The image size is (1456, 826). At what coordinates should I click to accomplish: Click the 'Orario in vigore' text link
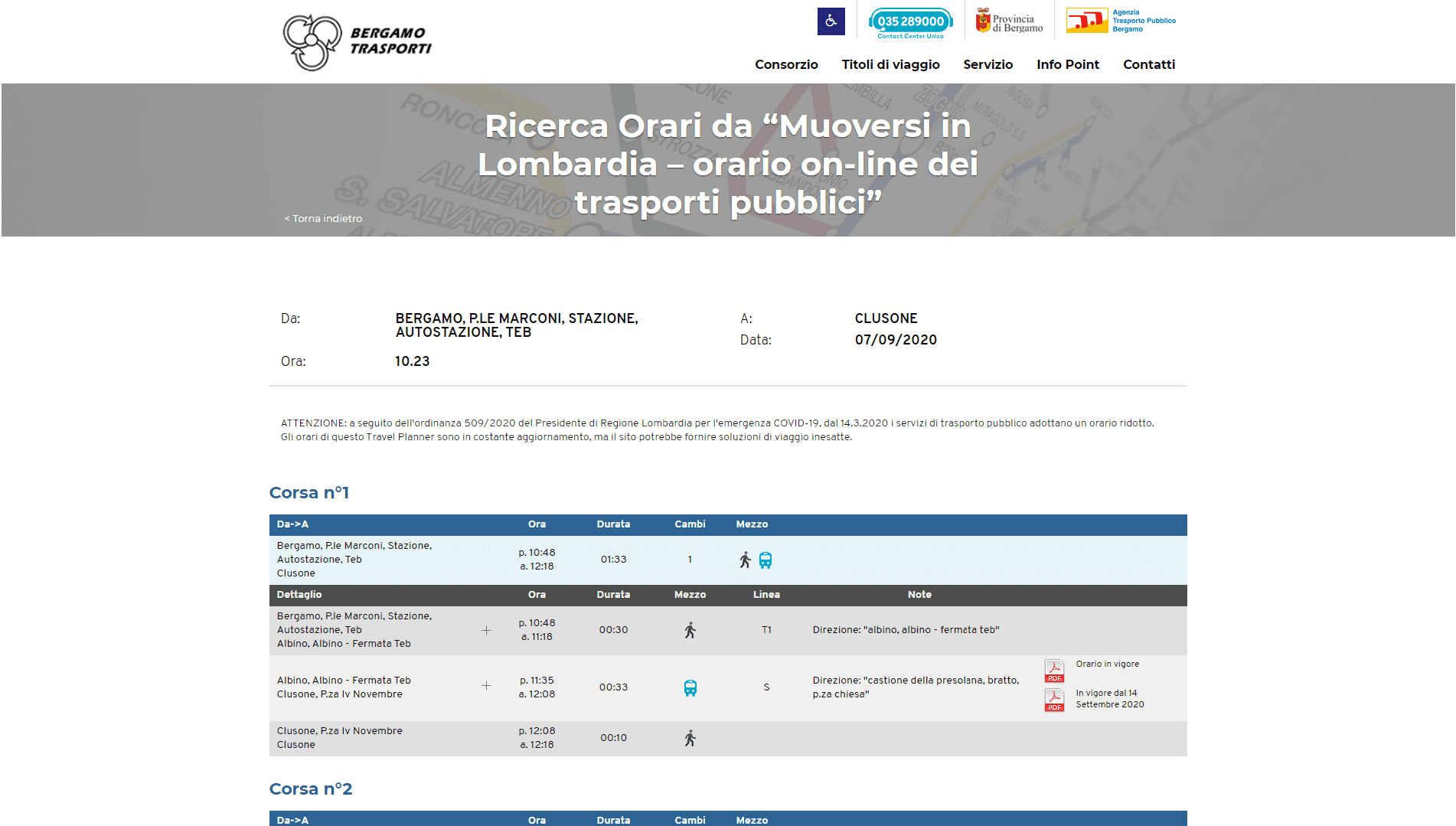click(x=1107, y=664)
